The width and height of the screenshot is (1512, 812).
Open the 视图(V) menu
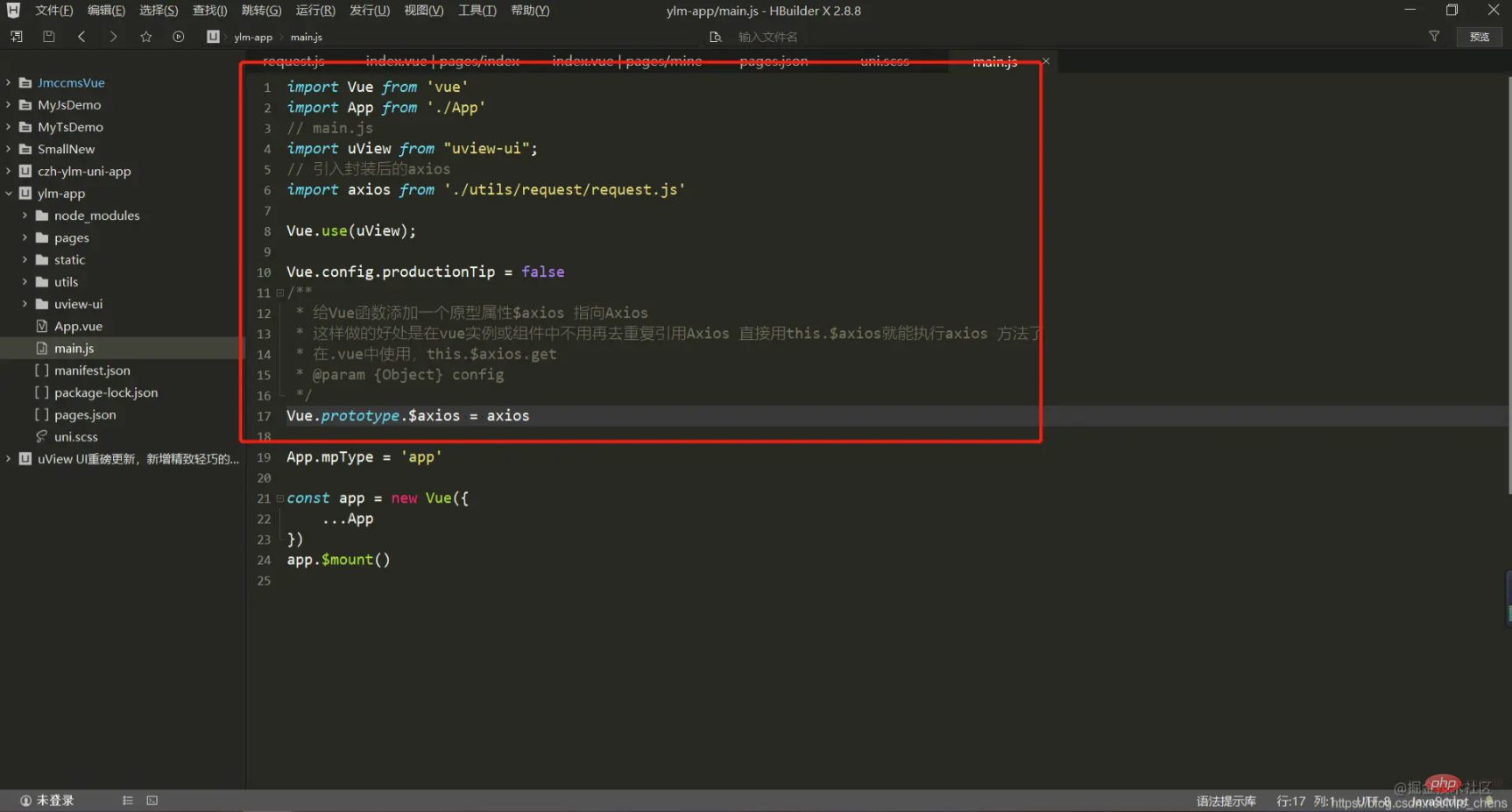pos(424,11)
